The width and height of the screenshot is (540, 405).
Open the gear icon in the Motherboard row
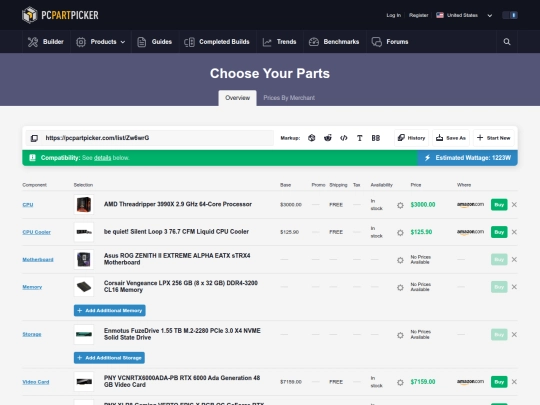(x=400, y=260)
